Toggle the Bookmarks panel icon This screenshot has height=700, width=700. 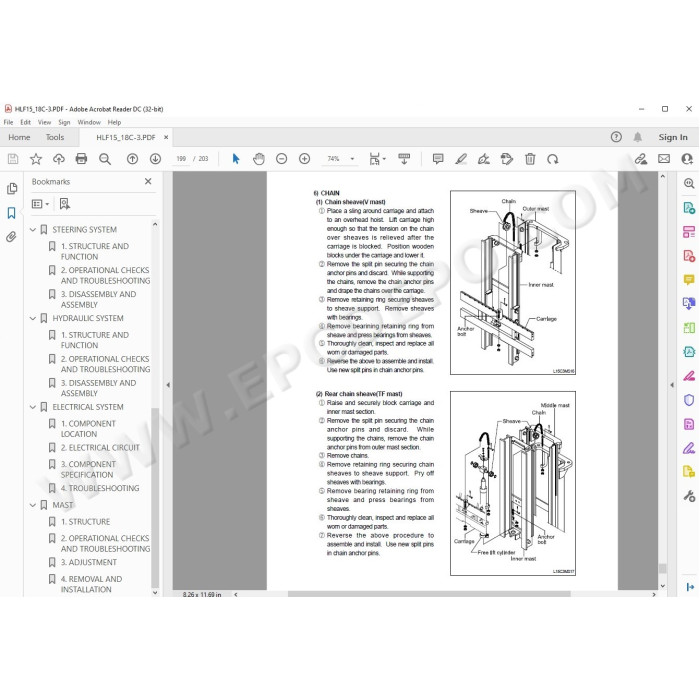[12, 213]
